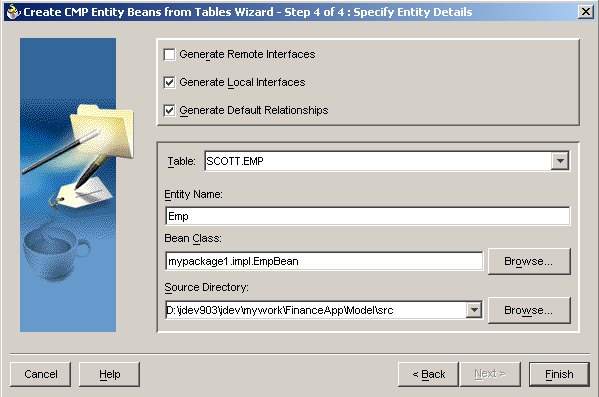Browse for the Bean Class
The height and width of the screenshot is (397, 599).
(x=529, y=261)
